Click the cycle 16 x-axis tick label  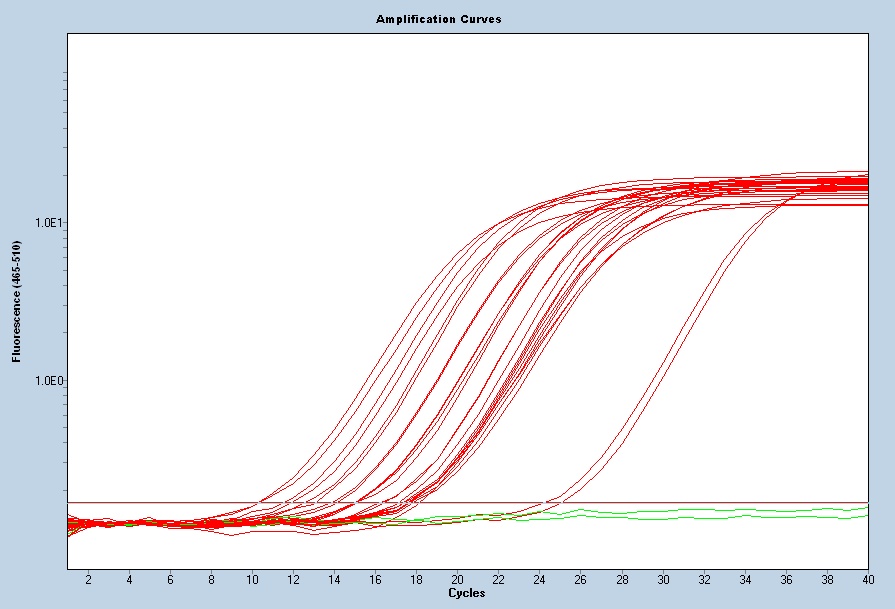click(375, 580)
